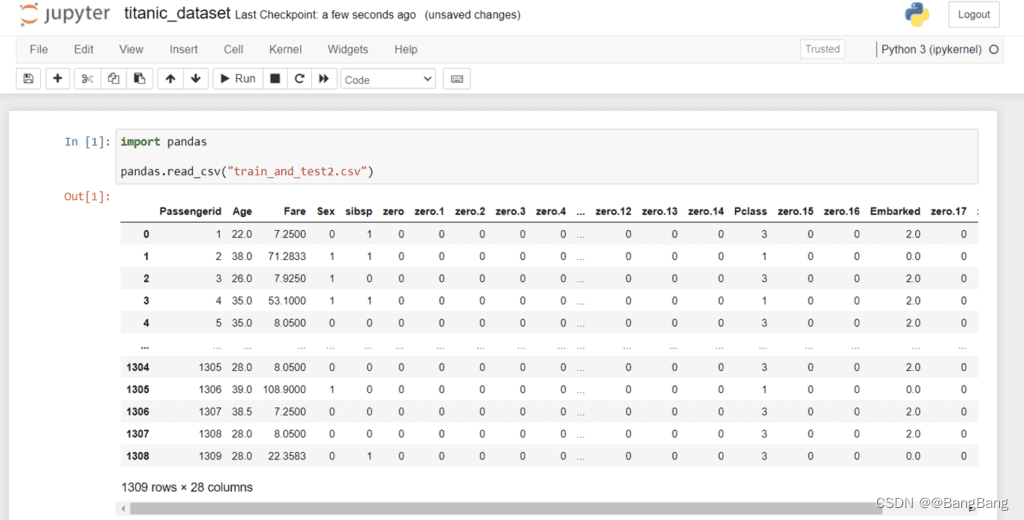Viewport: 1024px width, 520px height.
Task: Click the fare value 108.9000
Action: [x=284, y=389]
